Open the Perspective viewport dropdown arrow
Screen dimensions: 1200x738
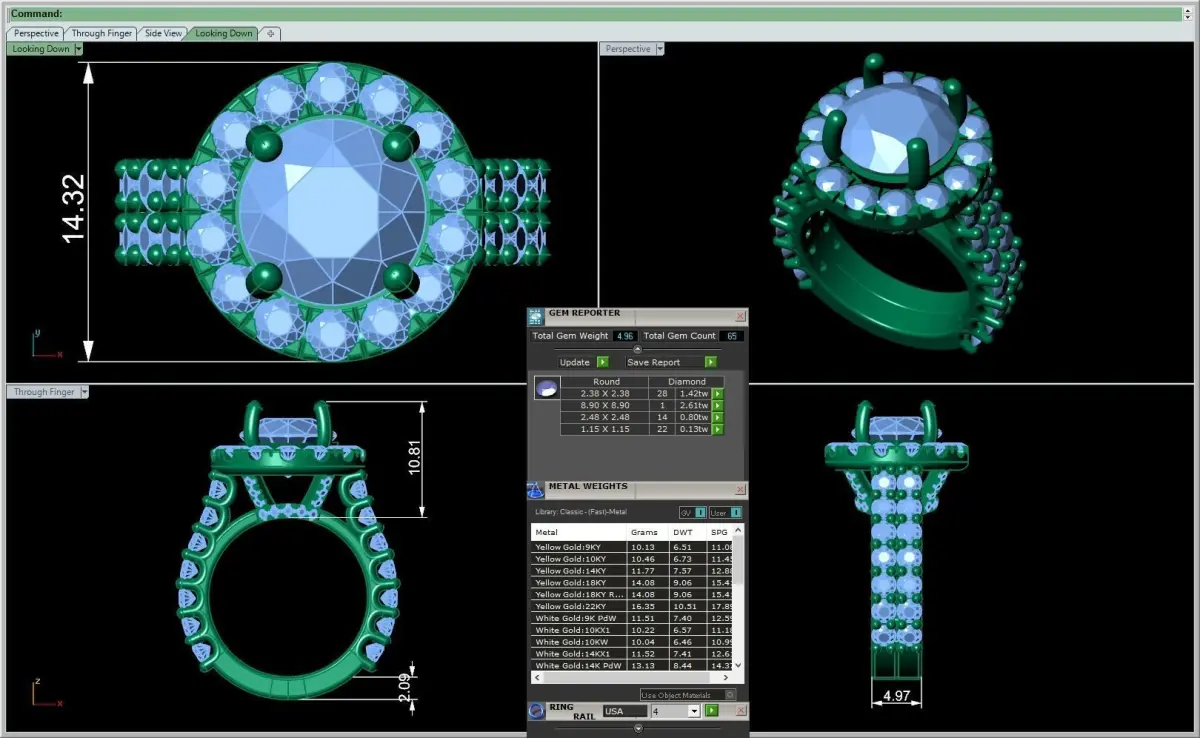[660, 48]
